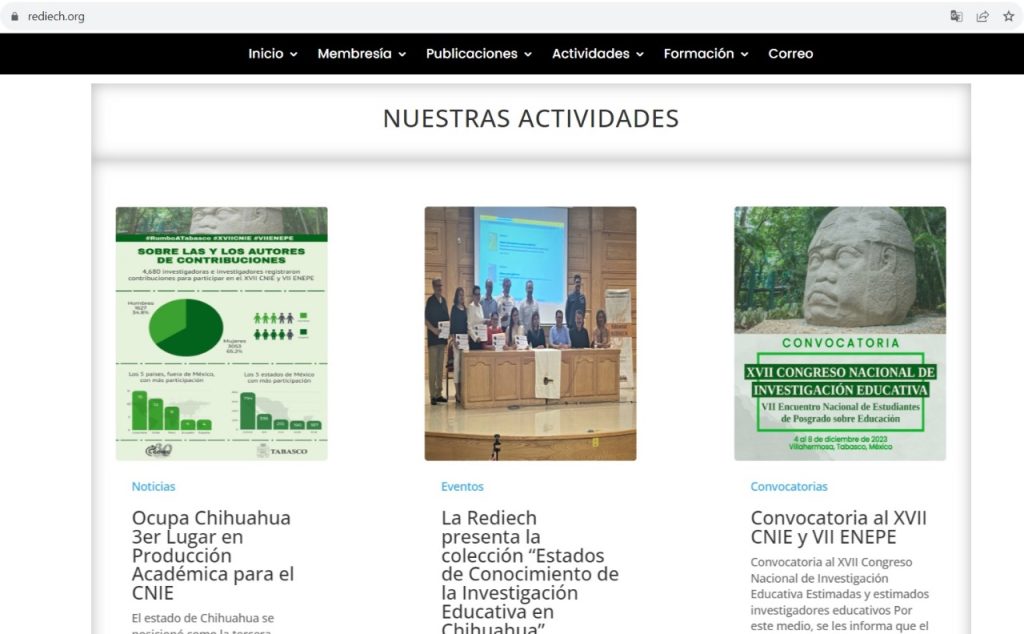Bookmark this page with the star icon
The height and width of the screenshot is (634, 1024).
1008,16
